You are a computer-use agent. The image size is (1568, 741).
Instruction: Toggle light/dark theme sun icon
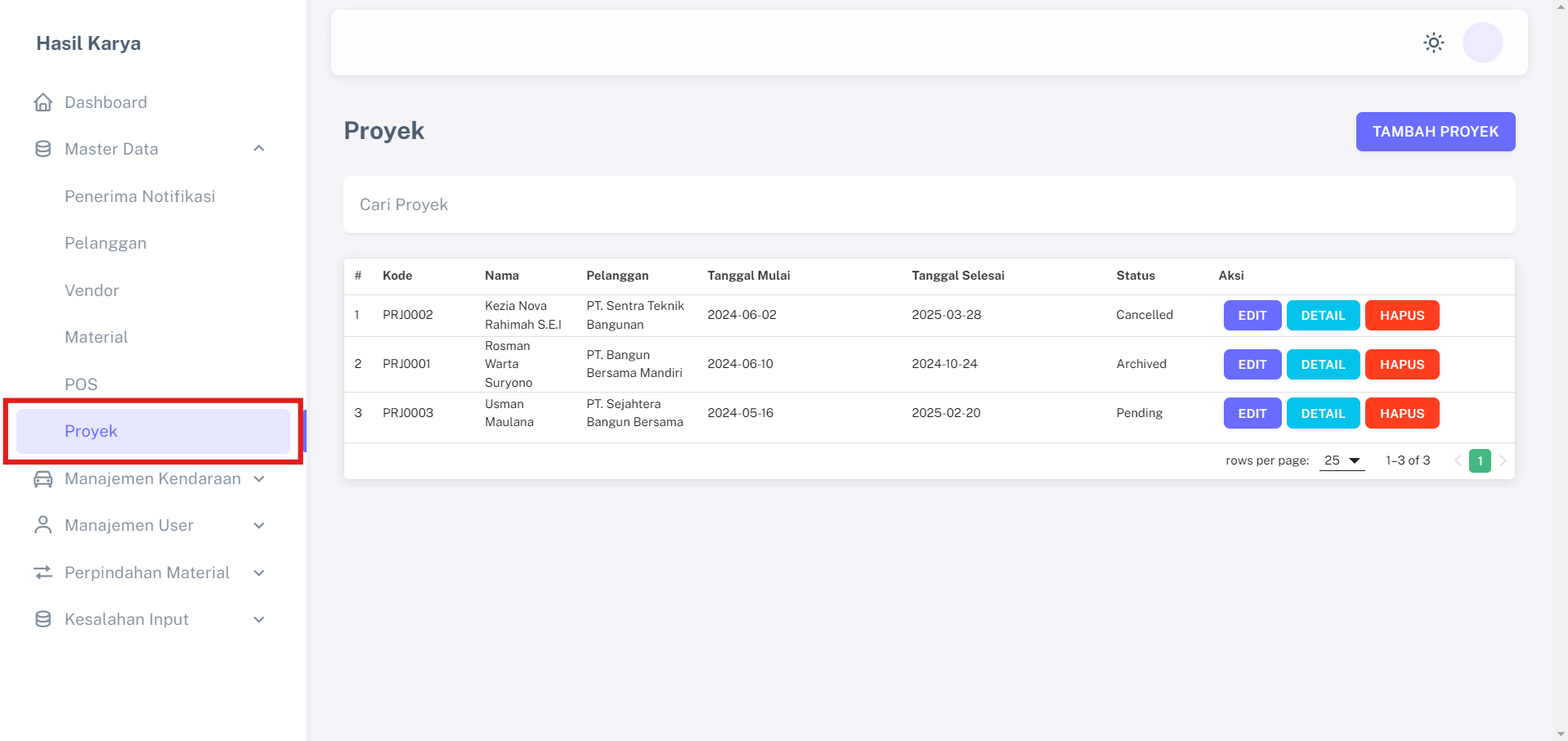click(x=1433, y=43)
